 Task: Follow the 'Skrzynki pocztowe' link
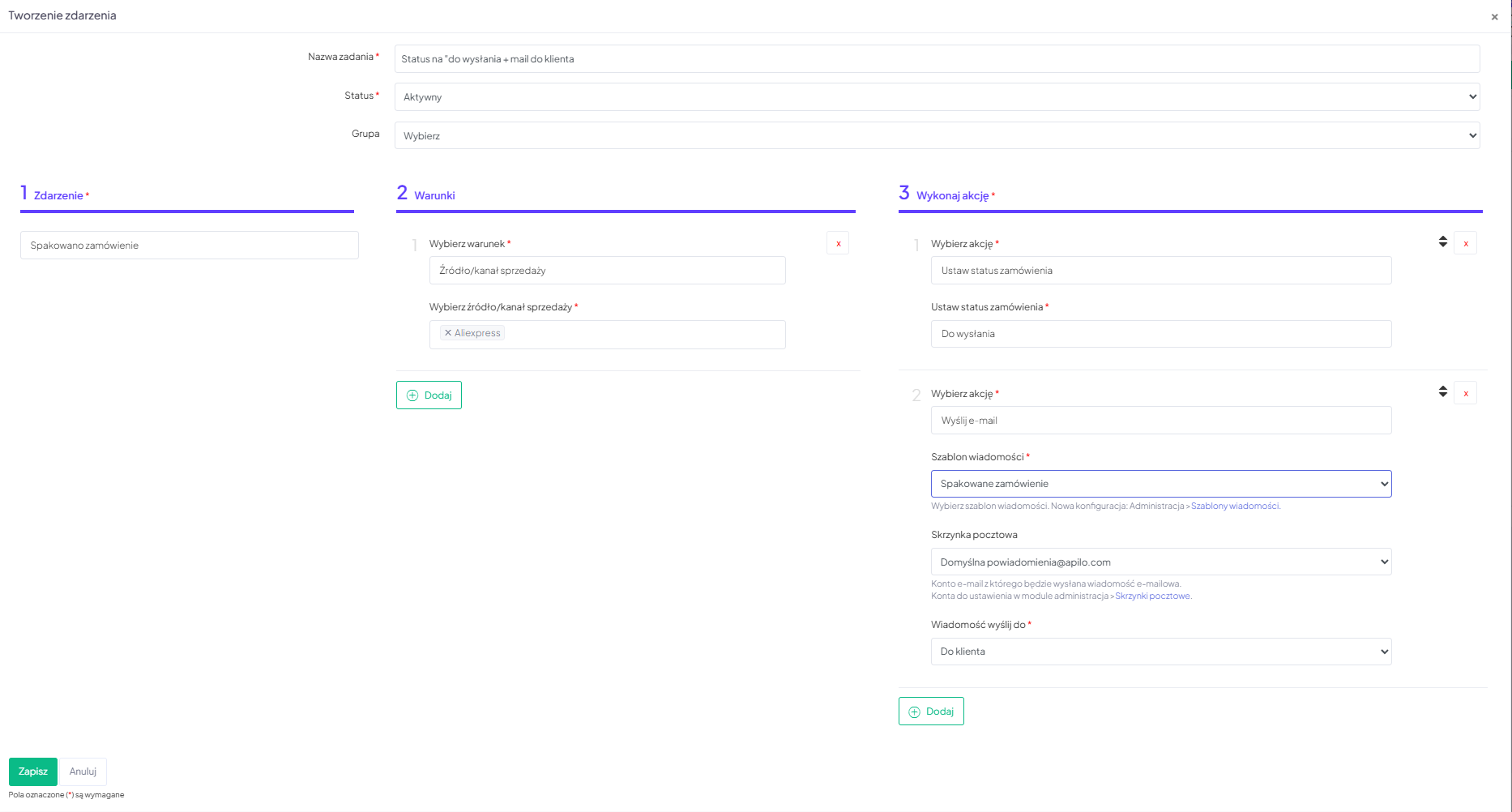tap(1152, 596)
